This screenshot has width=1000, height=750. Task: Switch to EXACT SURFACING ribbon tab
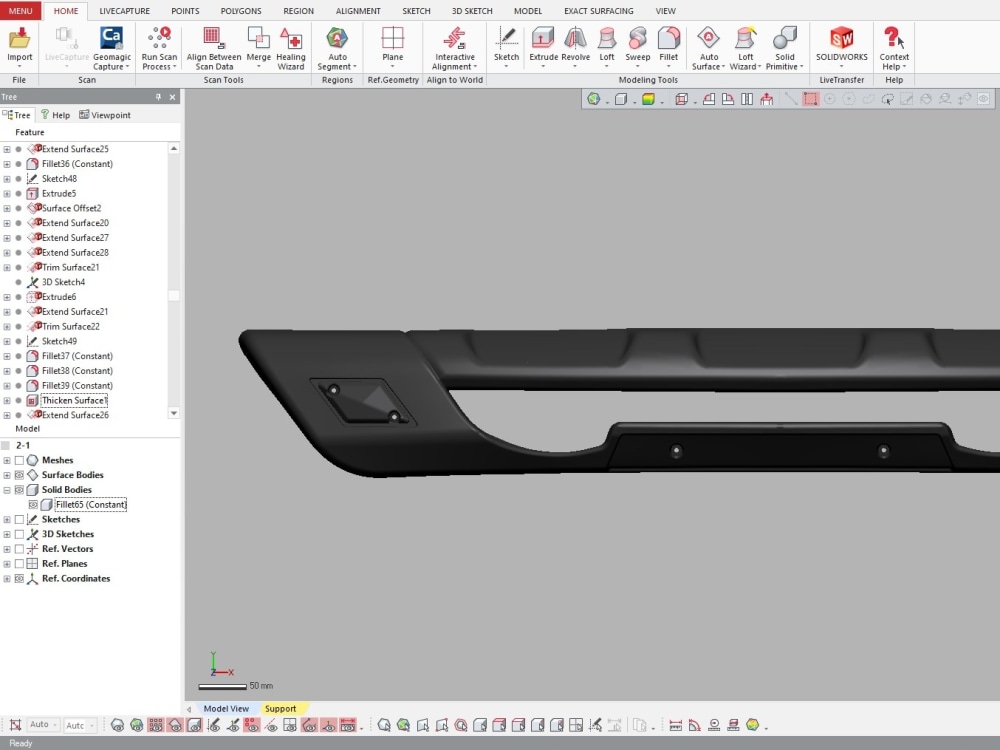[599, 11]
